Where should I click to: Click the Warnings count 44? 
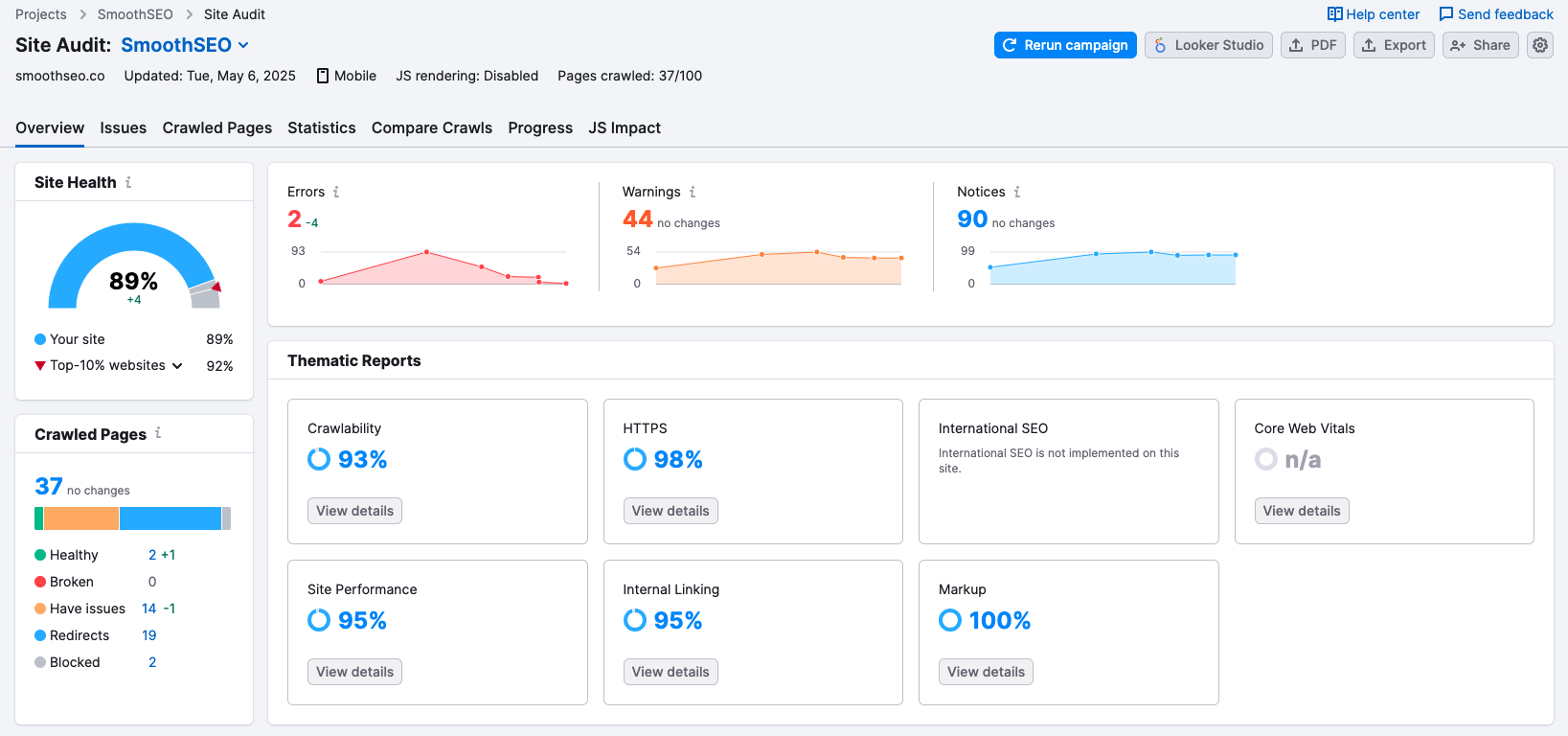coord(638,219)
